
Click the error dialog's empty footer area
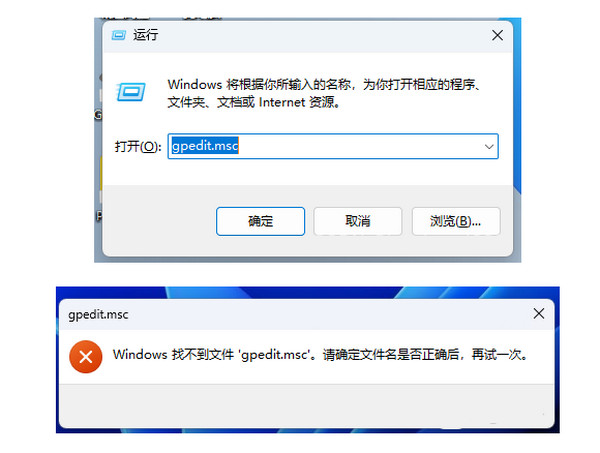click(x=307, y=406)
